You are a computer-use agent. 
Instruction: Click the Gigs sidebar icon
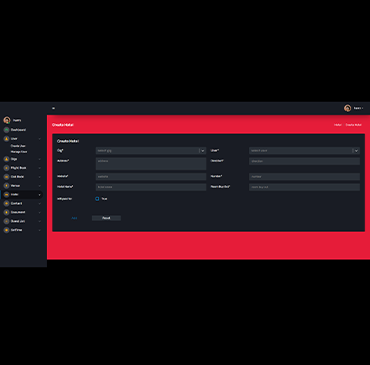coord(6,159)
